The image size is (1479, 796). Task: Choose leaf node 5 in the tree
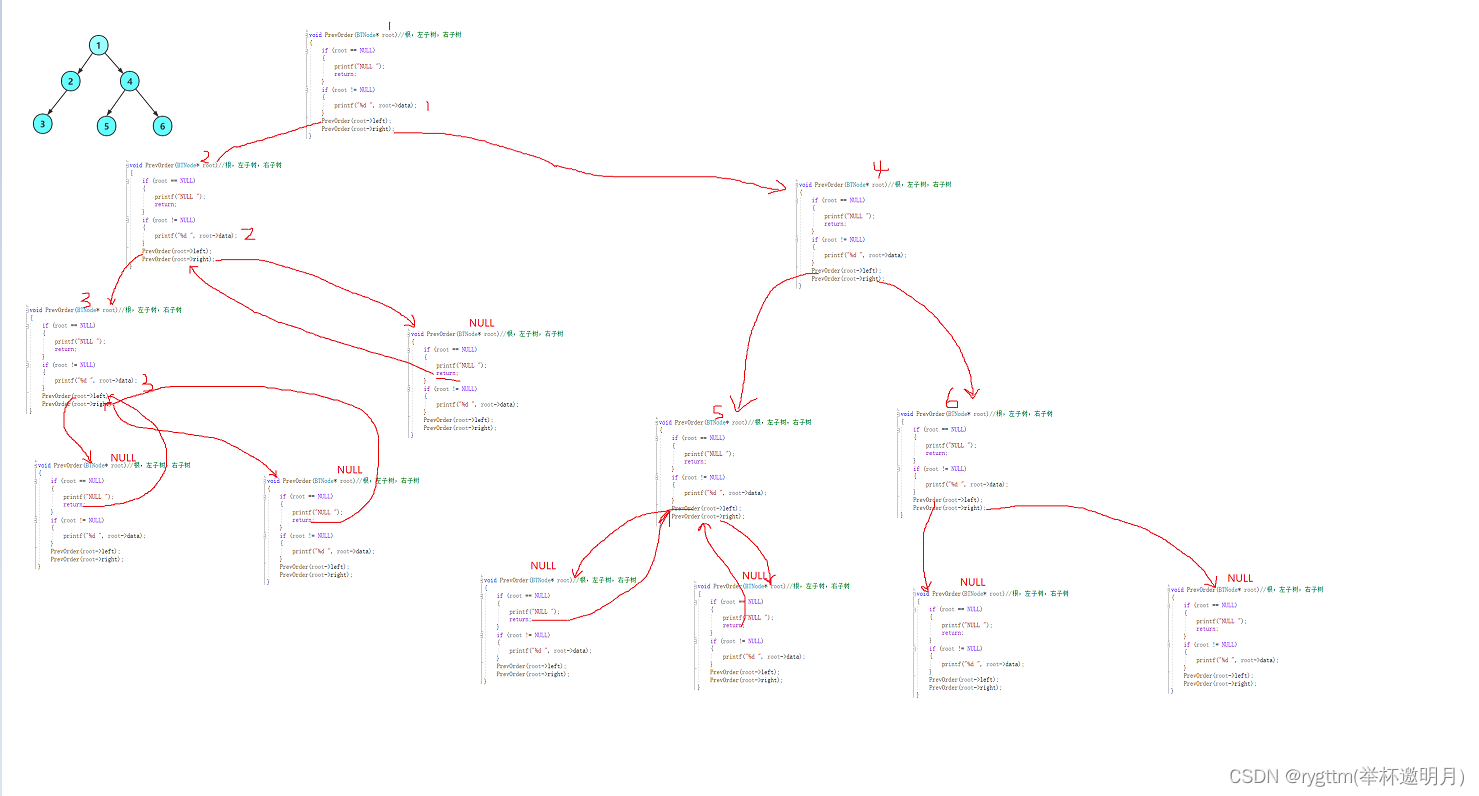point(107,125)
